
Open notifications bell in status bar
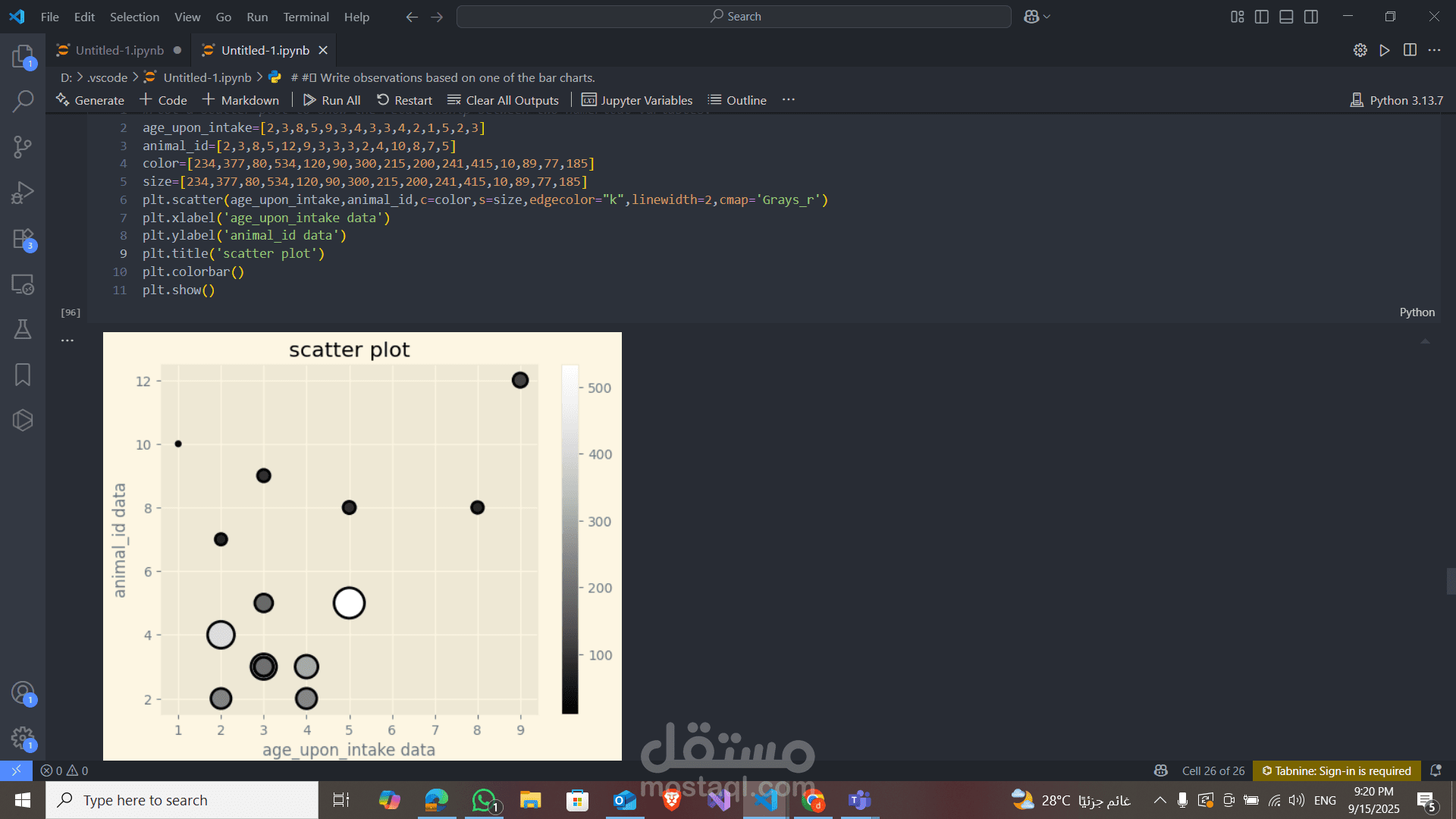click(1436, 770)
